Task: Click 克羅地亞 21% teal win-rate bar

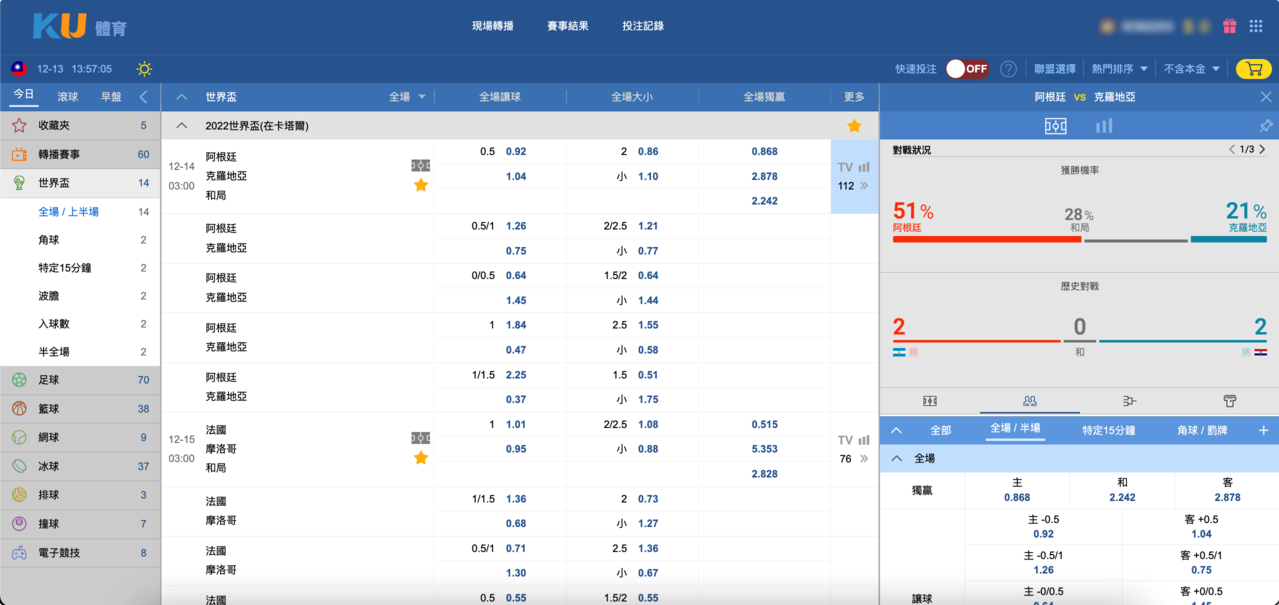Action: coord(1228,239)
